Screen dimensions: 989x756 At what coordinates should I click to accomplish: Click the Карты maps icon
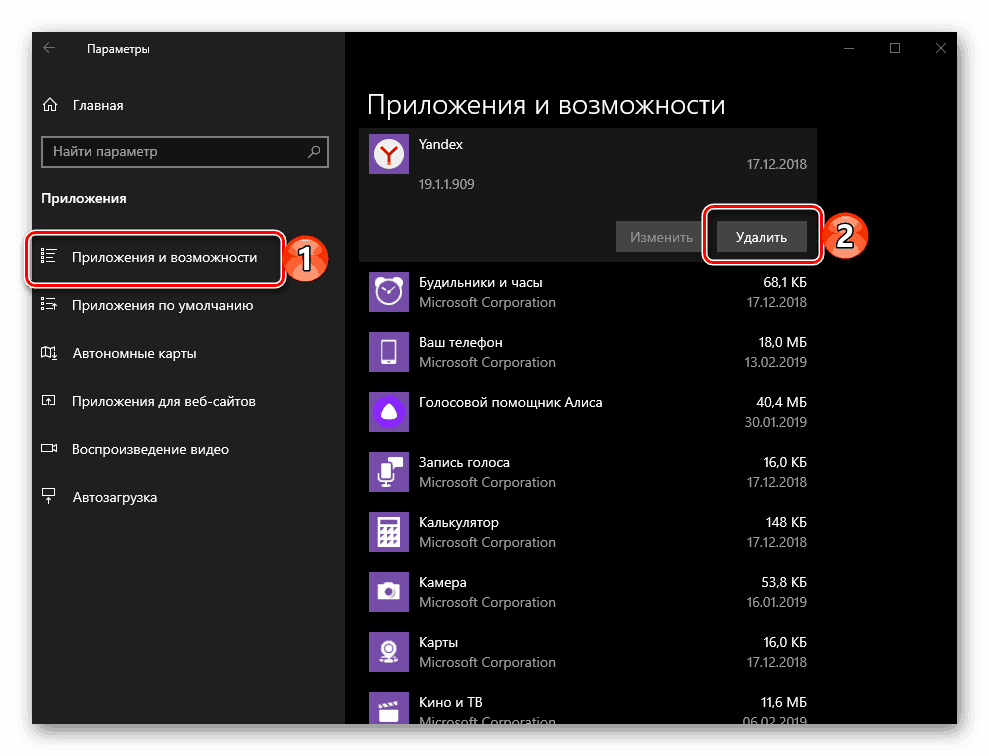point(389,652)
